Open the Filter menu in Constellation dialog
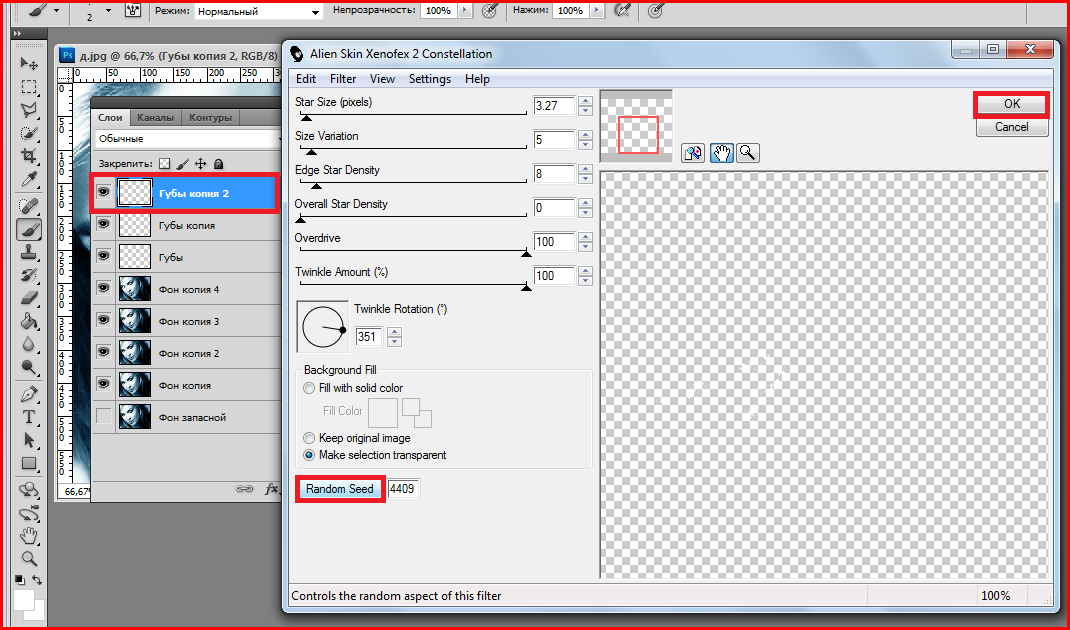Screen dimensions: 1070x630 (343, 78)
